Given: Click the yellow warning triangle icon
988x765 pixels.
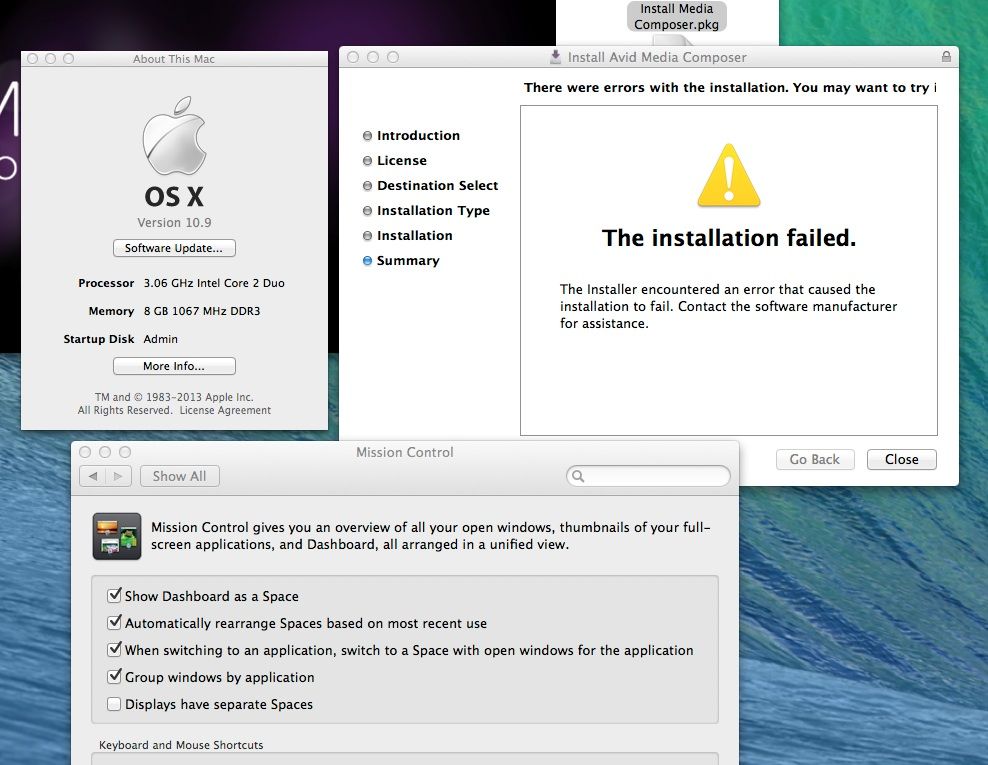Looking at the screenshot, I should click(x=729, y=175).
